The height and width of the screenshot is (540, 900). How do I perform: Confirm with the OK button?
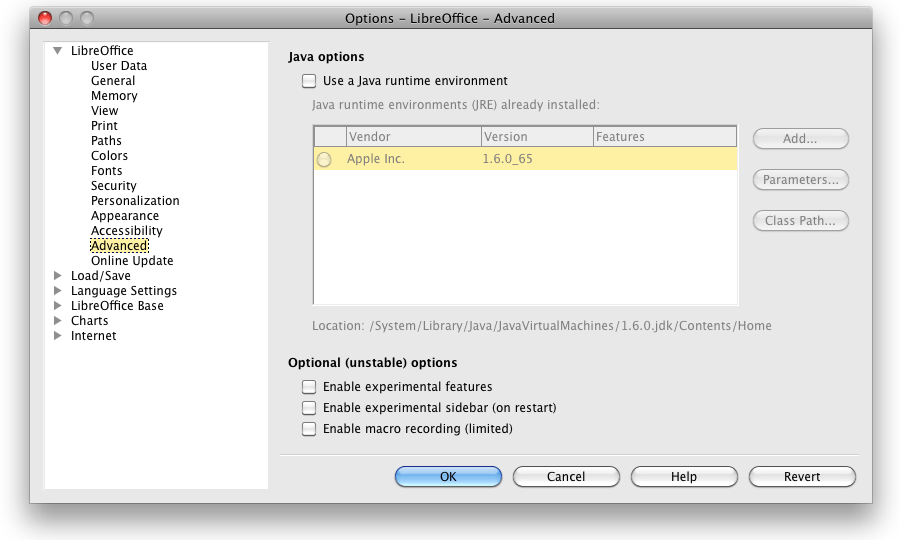pos(448,476)
